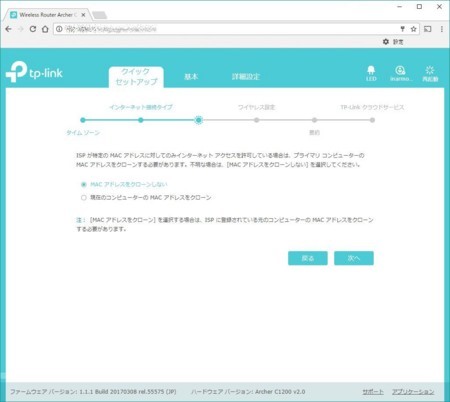Toggle the LED bell icon
The height and width of the screenshot is (402, 450).
click(x=371, y=73)
